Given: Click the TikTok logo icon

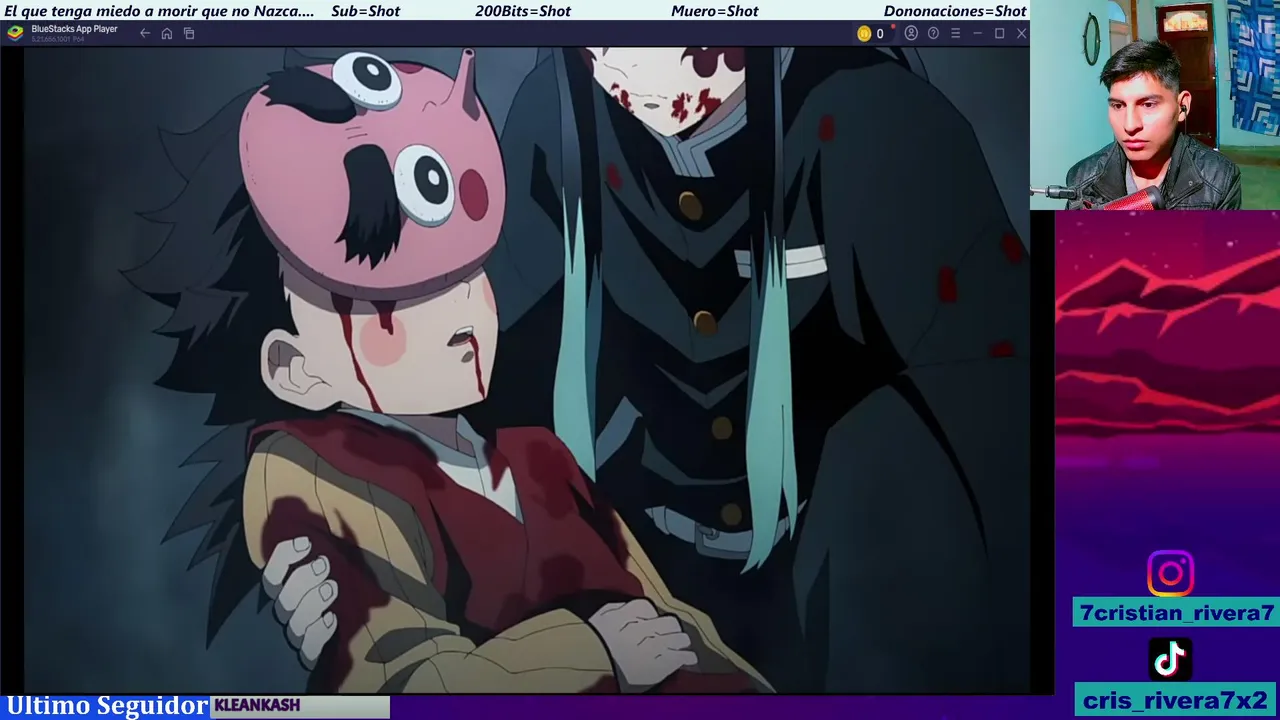Looking at the screenshot, I should [x=1170, y=658].
